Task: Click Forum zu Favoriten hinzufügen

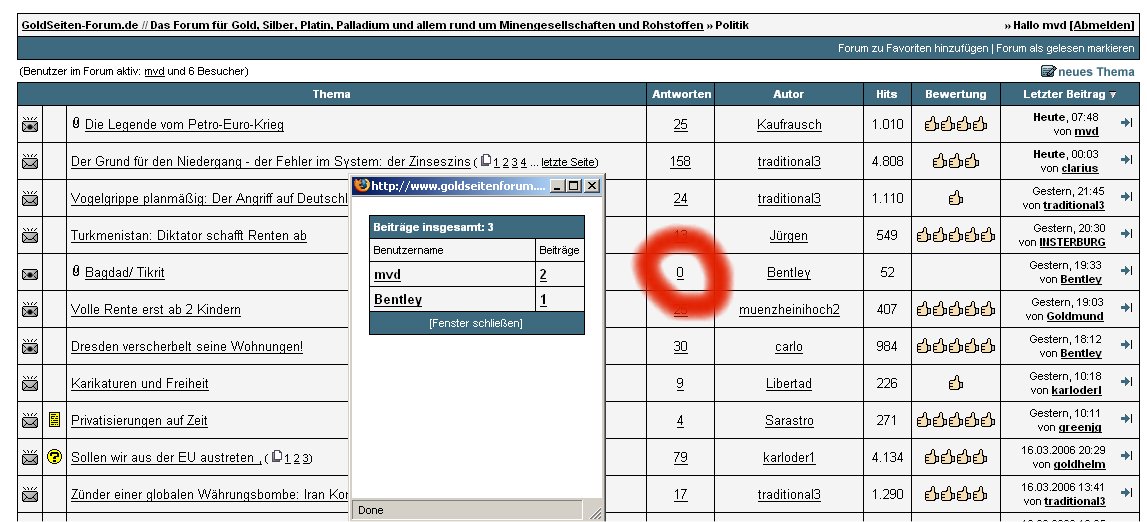Action: coord(913,48)
